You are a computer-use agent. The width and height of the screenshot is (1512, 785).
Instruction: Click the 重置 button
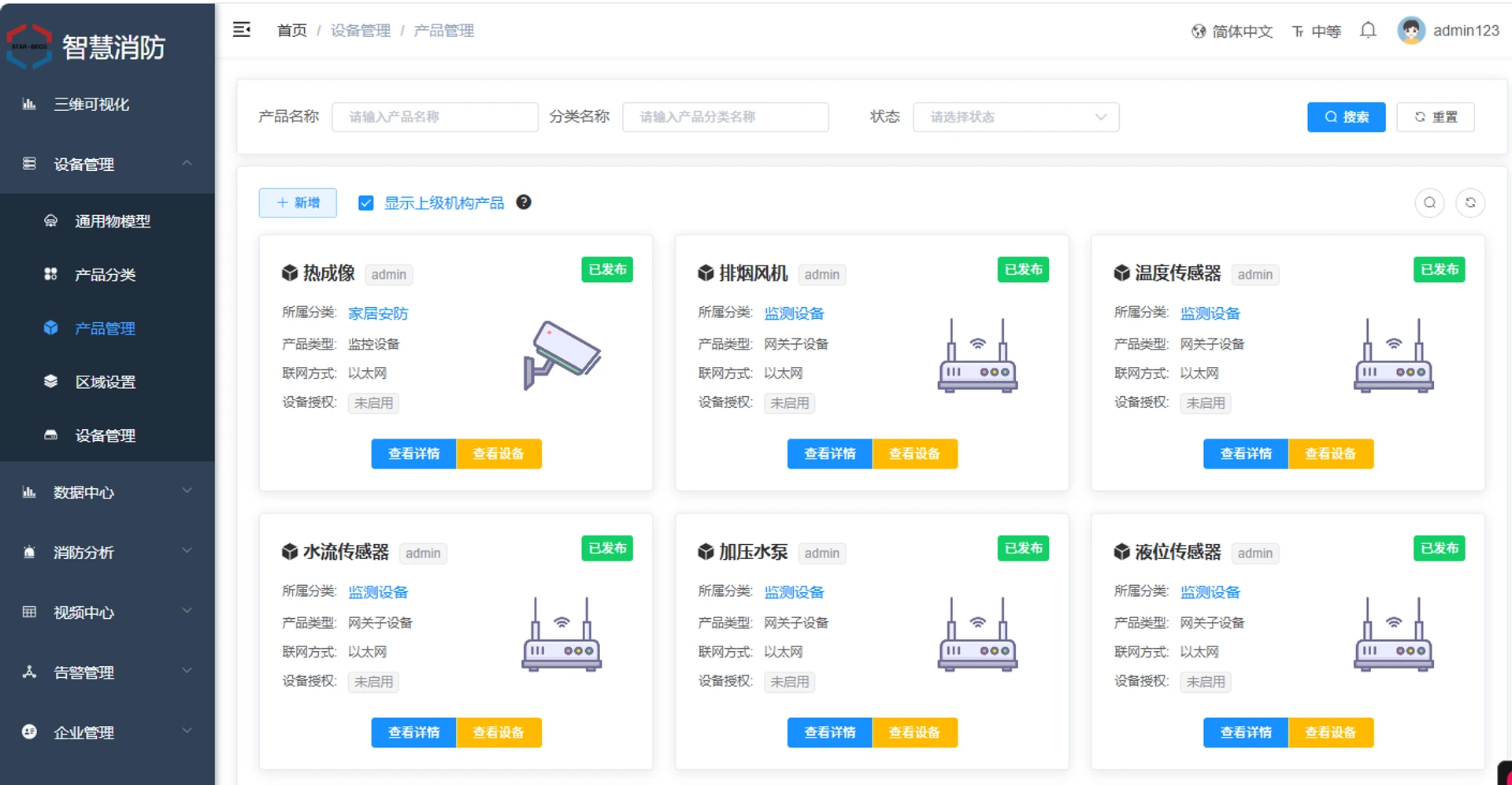tap(1435, 117)
